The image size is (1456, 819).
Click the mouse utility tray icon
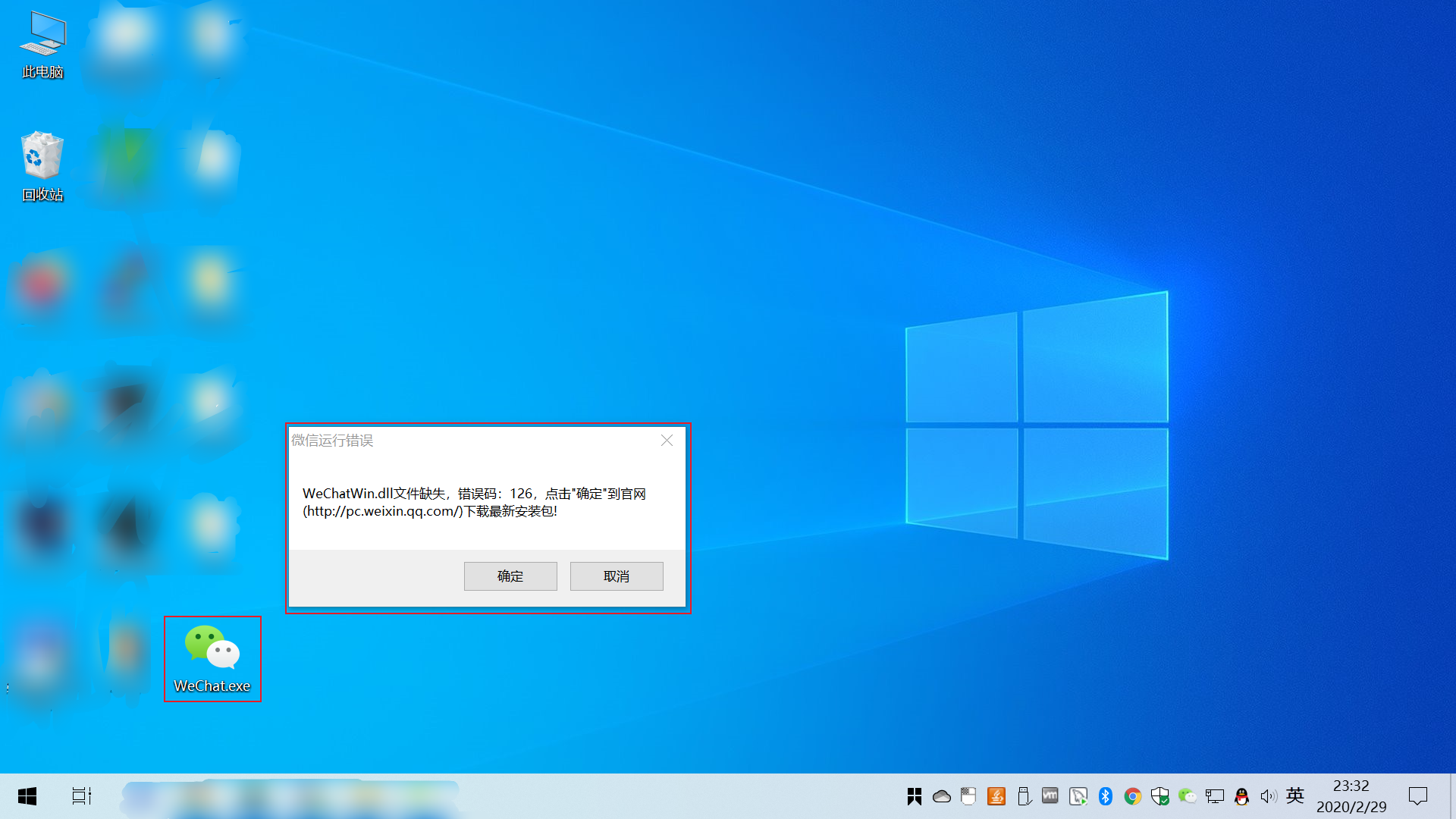pyautogui.click(x=968, y=796)
